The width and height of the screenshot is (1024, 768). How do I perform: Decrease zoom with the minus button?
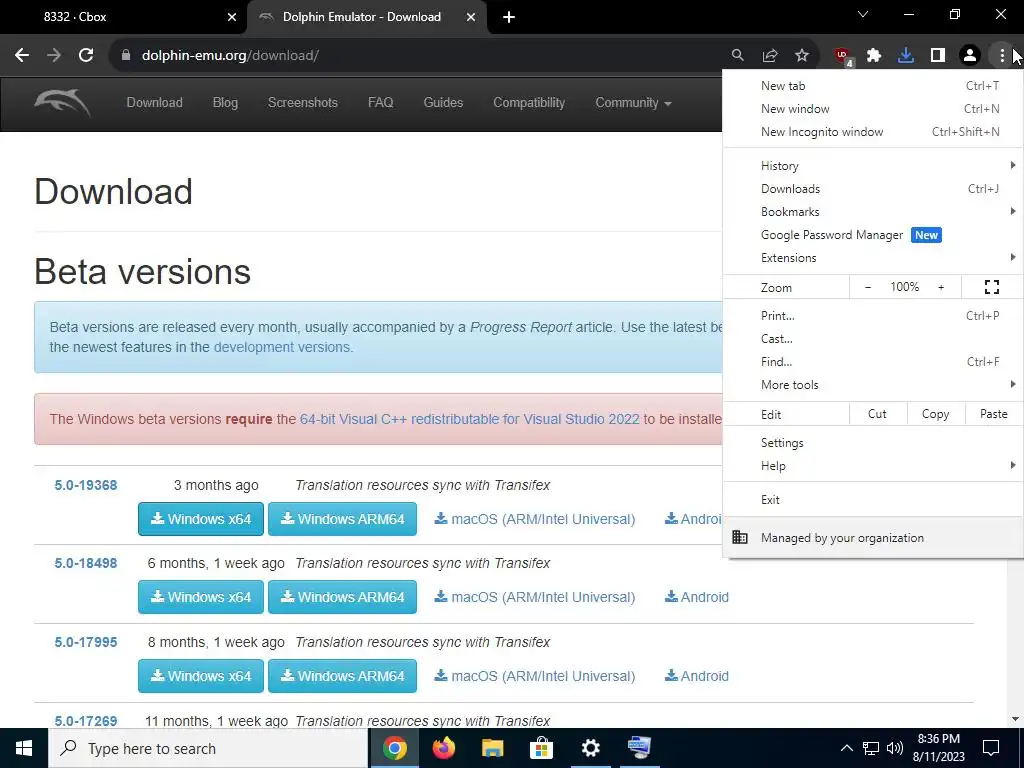[868, 287]
